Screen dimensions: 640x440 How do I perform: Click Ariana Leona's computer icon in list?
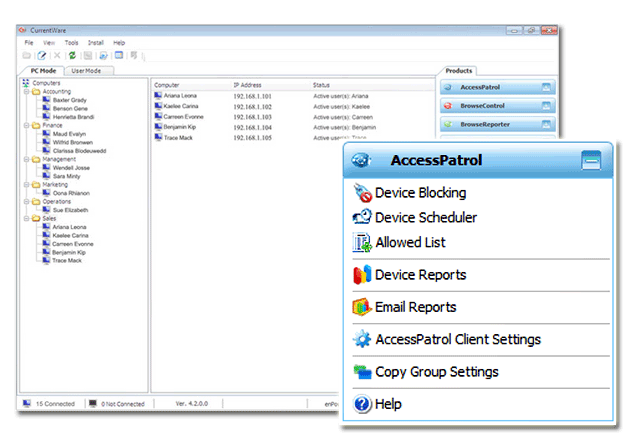coord(158,96)
